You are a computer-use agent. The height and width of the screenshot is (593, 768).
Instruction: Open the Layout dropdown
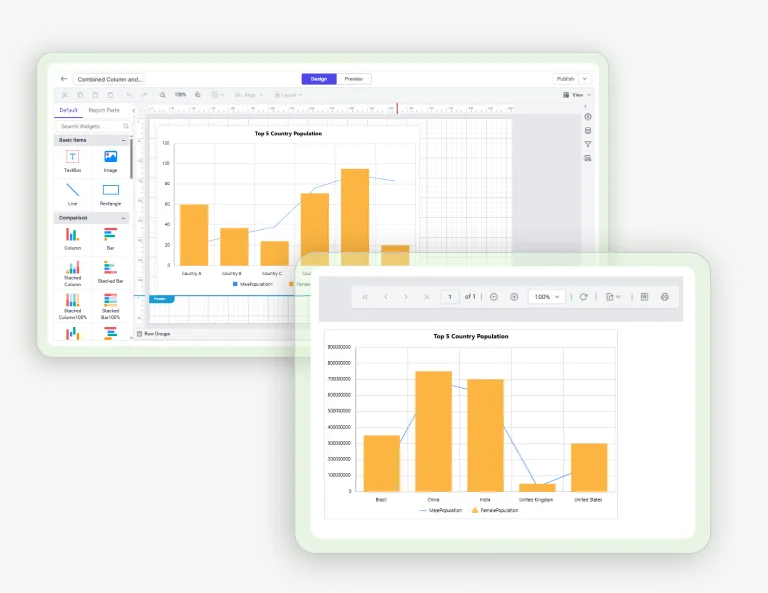point(288,95)
